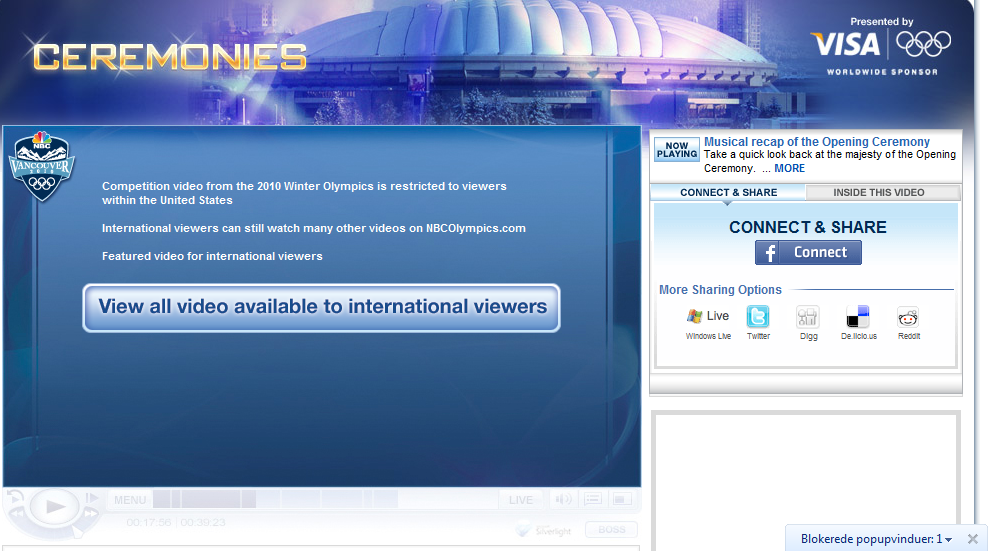Screen dimensions: 988x551
Task: Mute the player volume speaker
Action: pos(565,499)
